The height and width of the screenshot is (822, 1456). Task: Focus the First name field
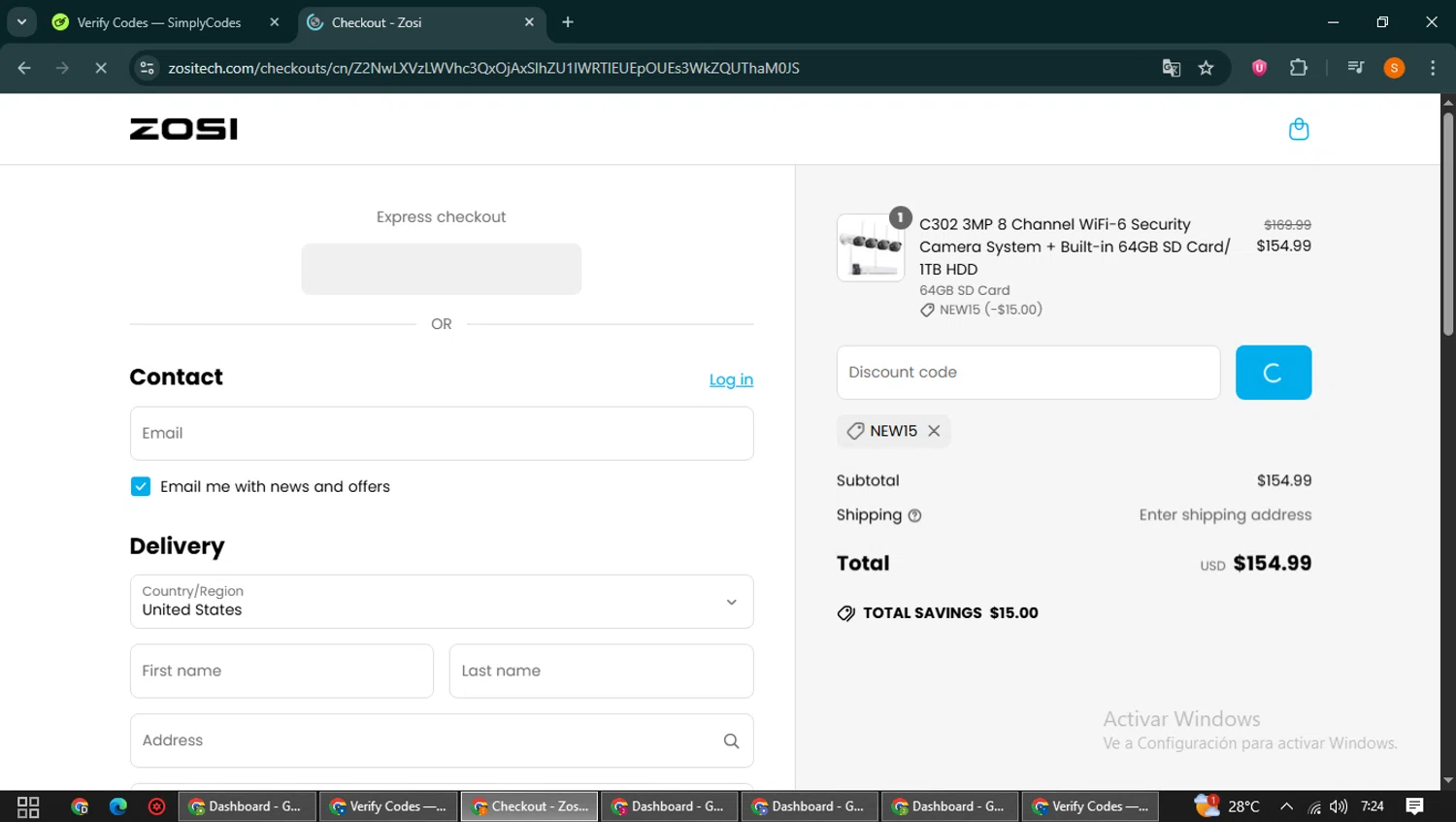[x=281, y=671]
